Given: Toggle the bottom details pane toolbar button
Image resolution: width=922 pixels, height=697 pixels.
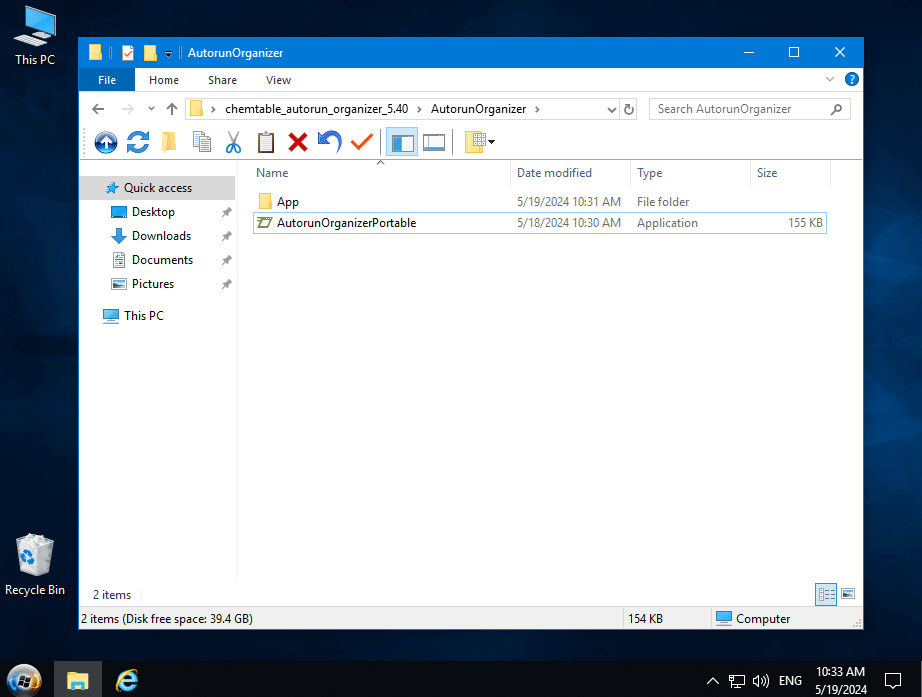Looking at the screenshot, I should [434, 142].
